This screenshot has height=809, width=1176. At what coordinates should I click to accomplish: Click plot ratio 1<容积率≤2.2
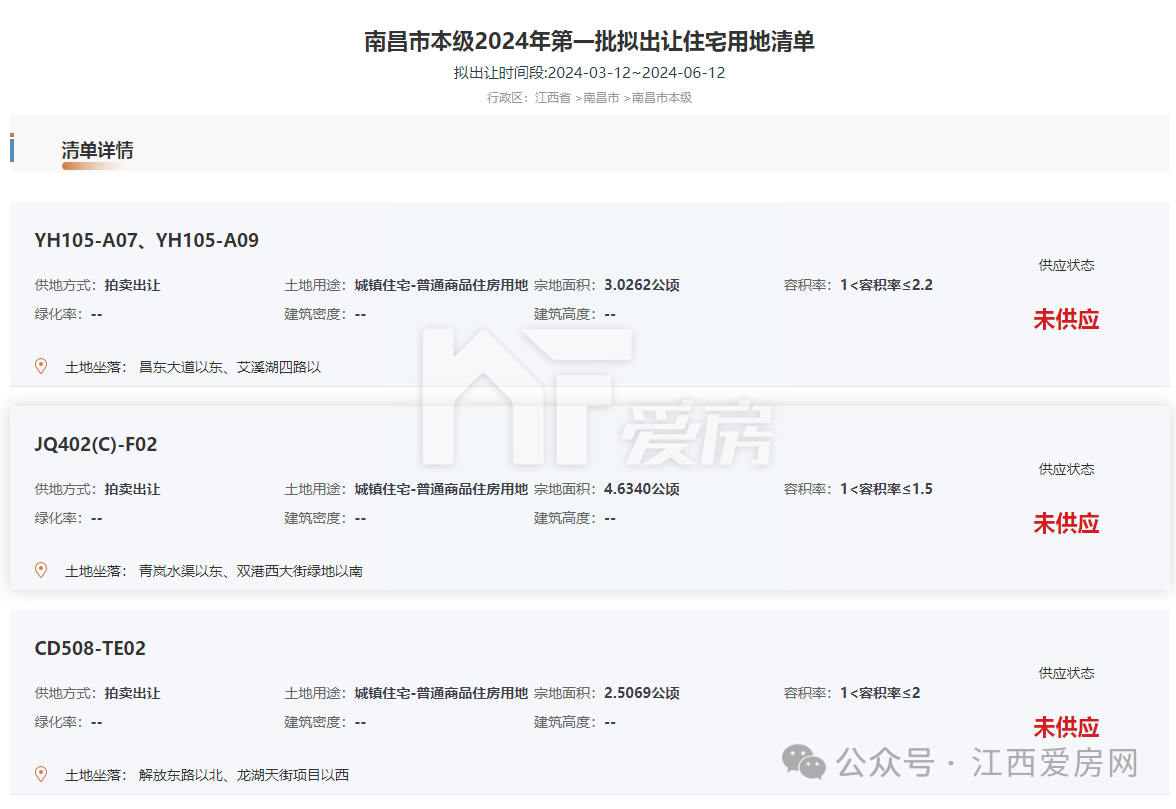[886, 285]
